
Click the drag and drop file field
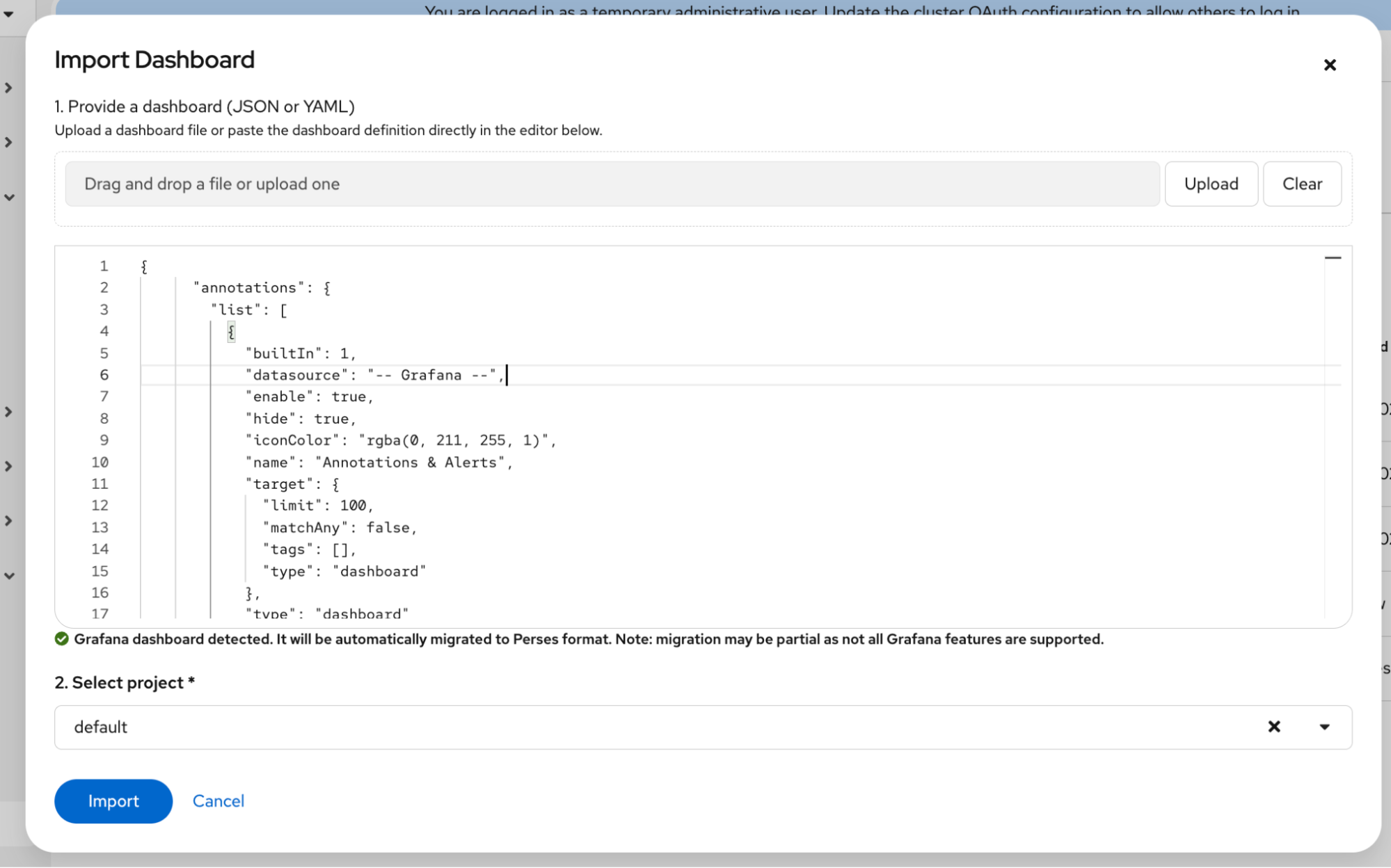pos(612,184)
